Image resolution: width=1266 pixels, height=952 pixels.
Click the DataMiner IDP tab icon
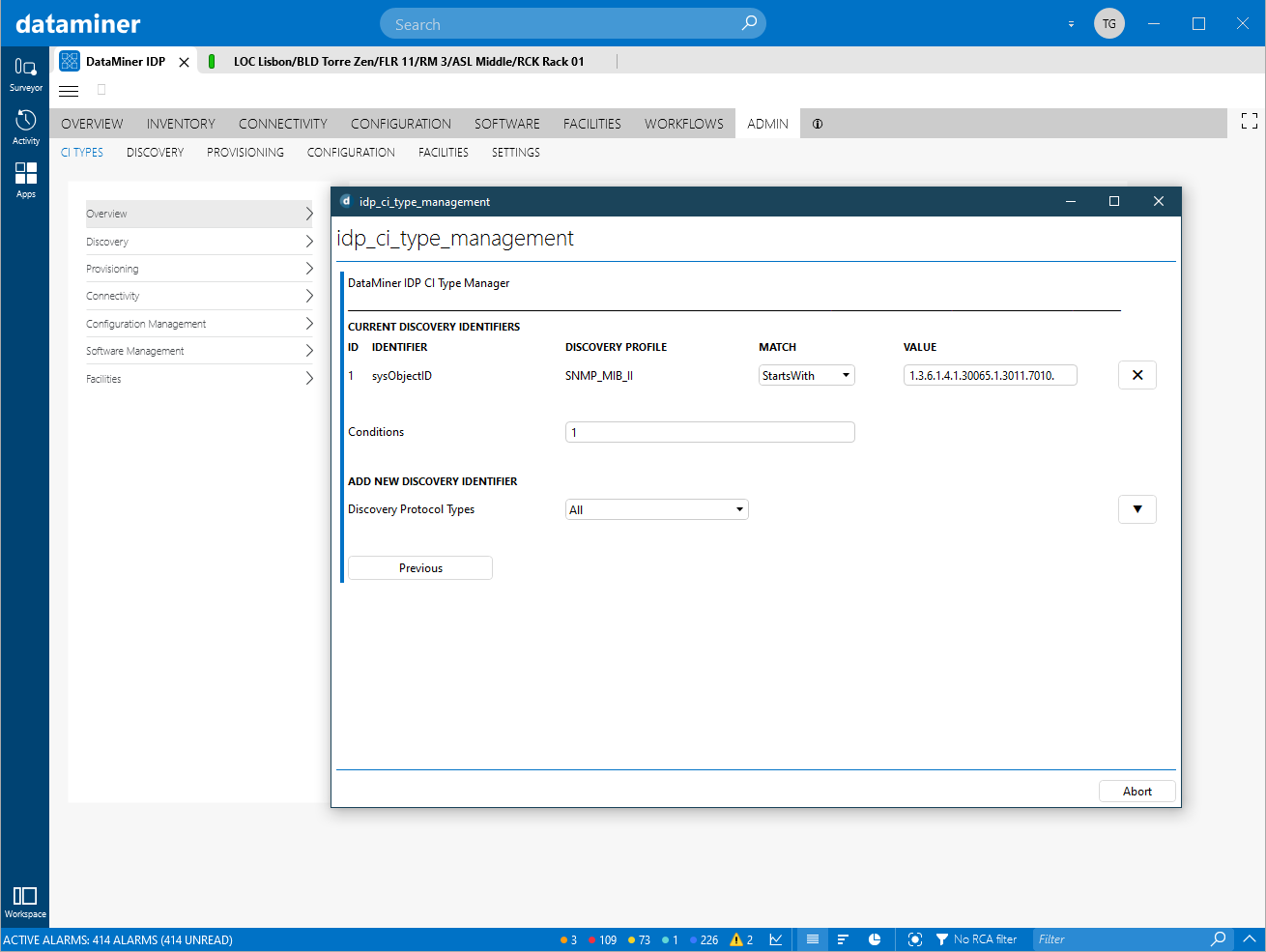[x=70, y=61]
